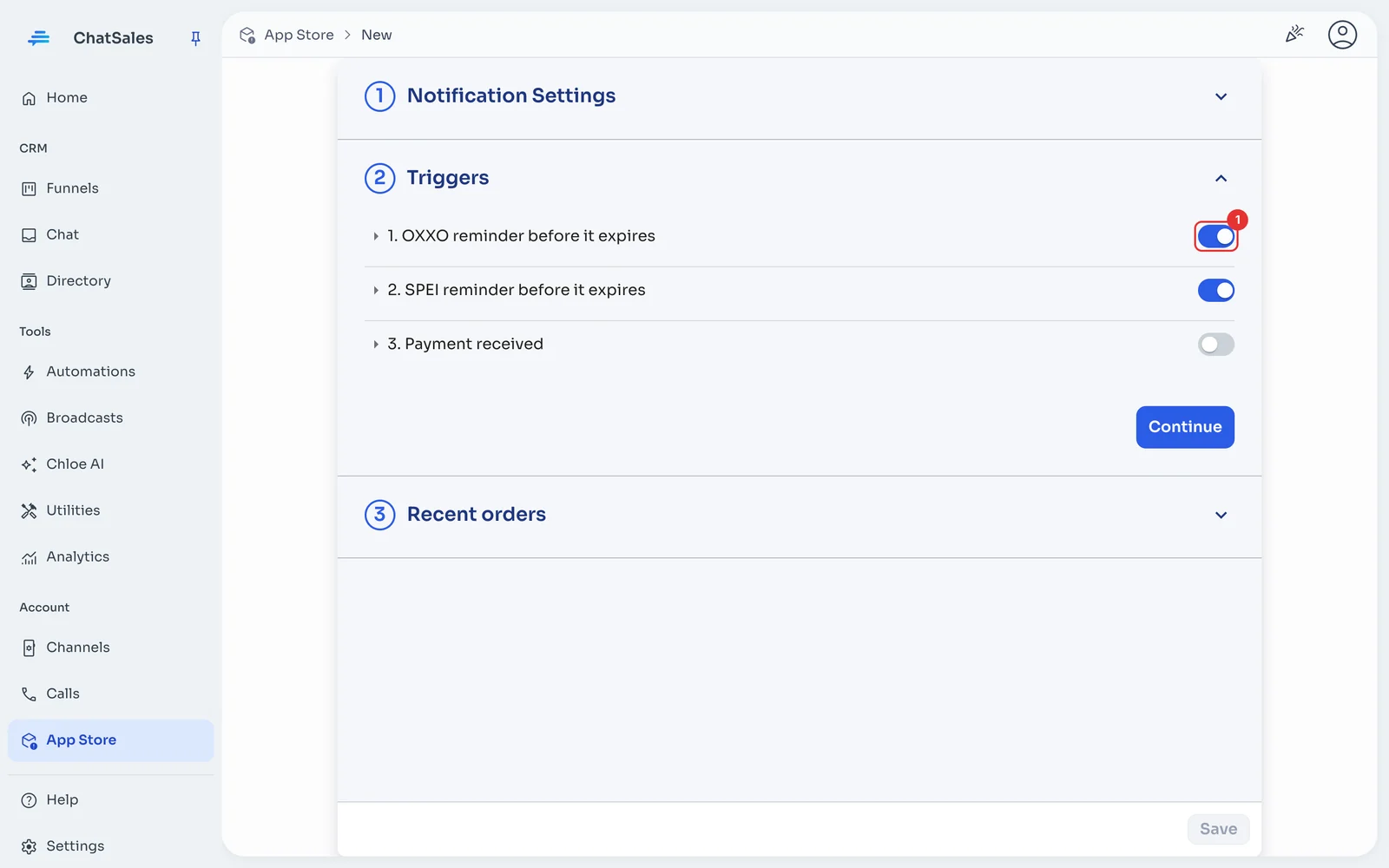Click the Help question mark icon
This screenshot has width=1389, height=868.
point(29,800)
